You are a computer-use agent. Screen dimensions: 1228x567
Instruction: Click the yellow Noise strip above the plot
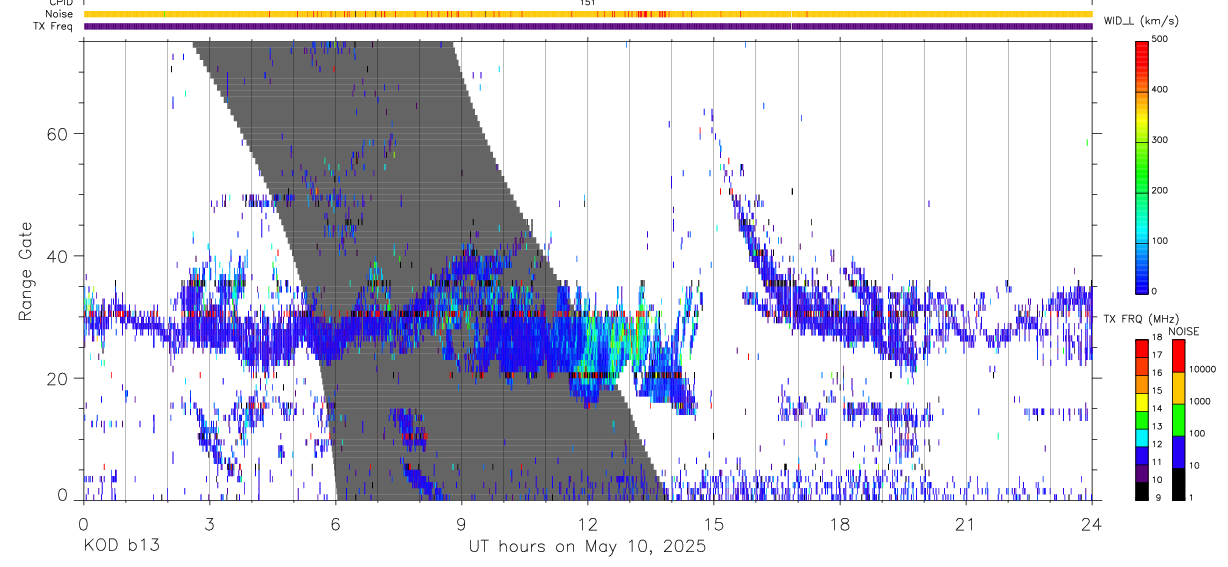(587, 14)
